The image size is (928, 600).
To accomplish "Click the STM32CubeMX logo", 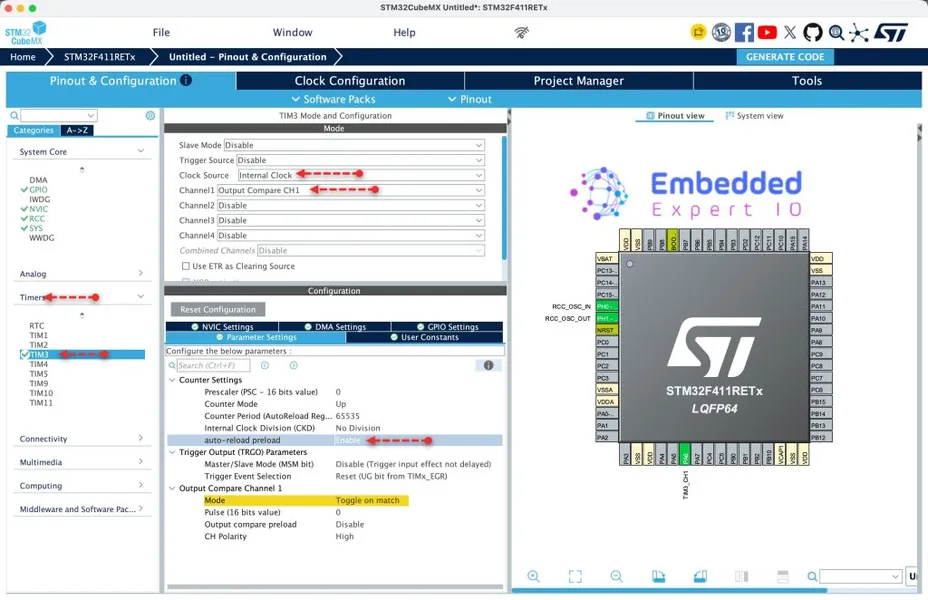I will [x=25, y=33].
